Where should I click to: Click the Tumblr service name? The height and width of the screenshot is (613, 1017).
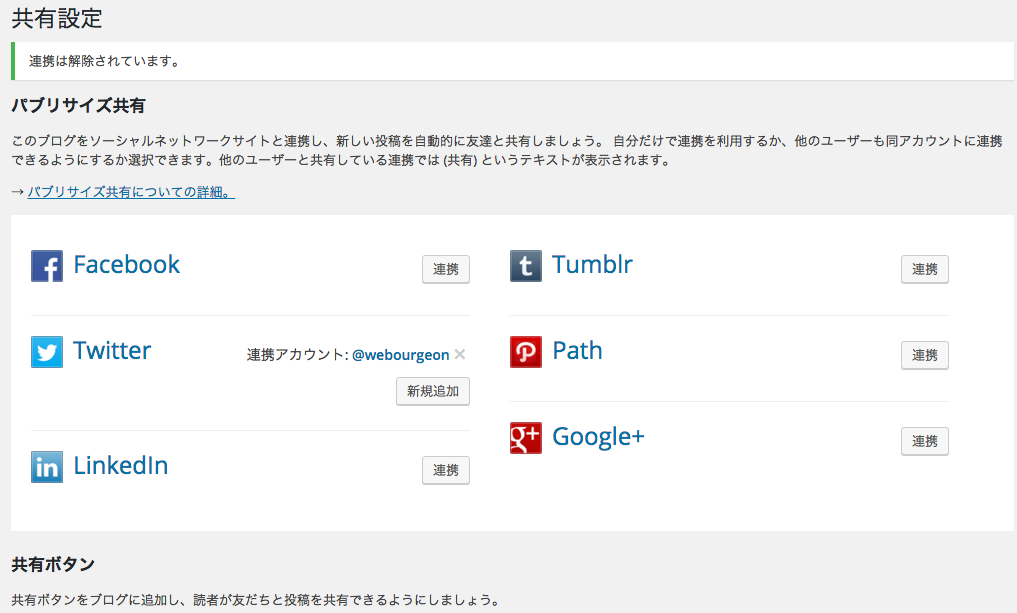tap(592, 265)
